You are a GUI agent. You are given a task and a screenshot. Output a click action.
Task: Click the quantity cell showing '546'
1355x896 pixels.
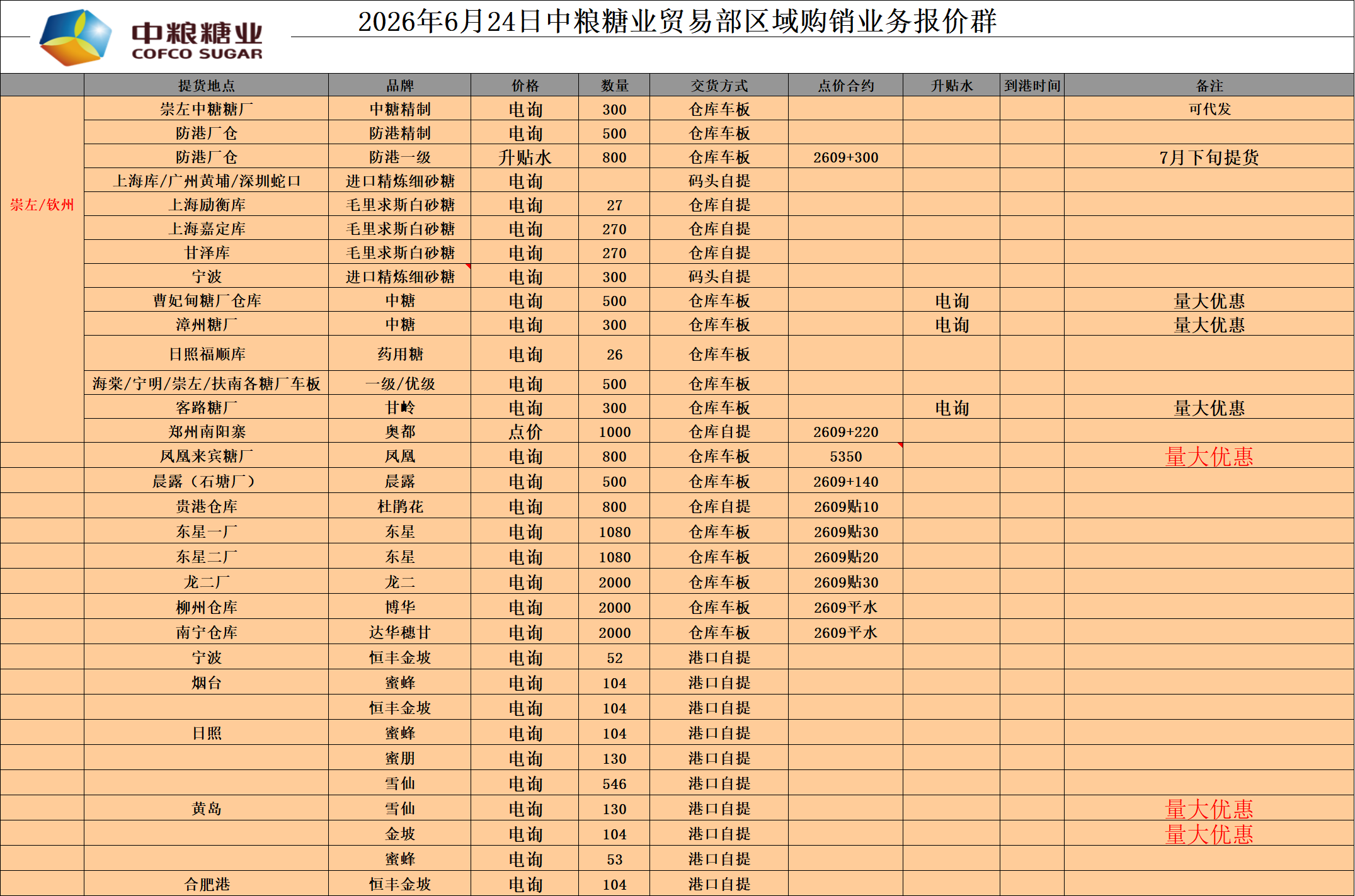coord(614,783)
